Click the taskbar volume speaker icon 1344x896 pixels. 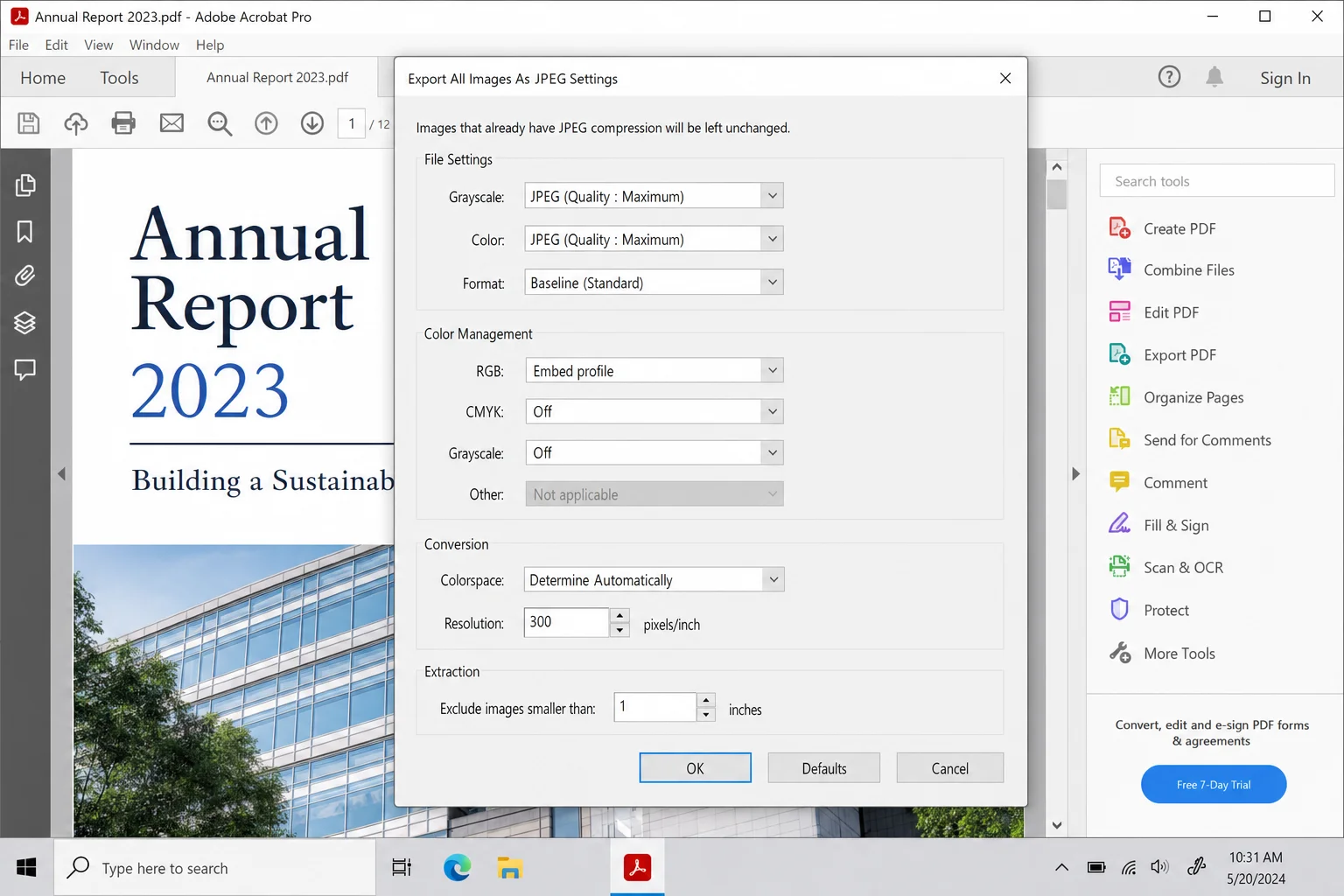1159,867
